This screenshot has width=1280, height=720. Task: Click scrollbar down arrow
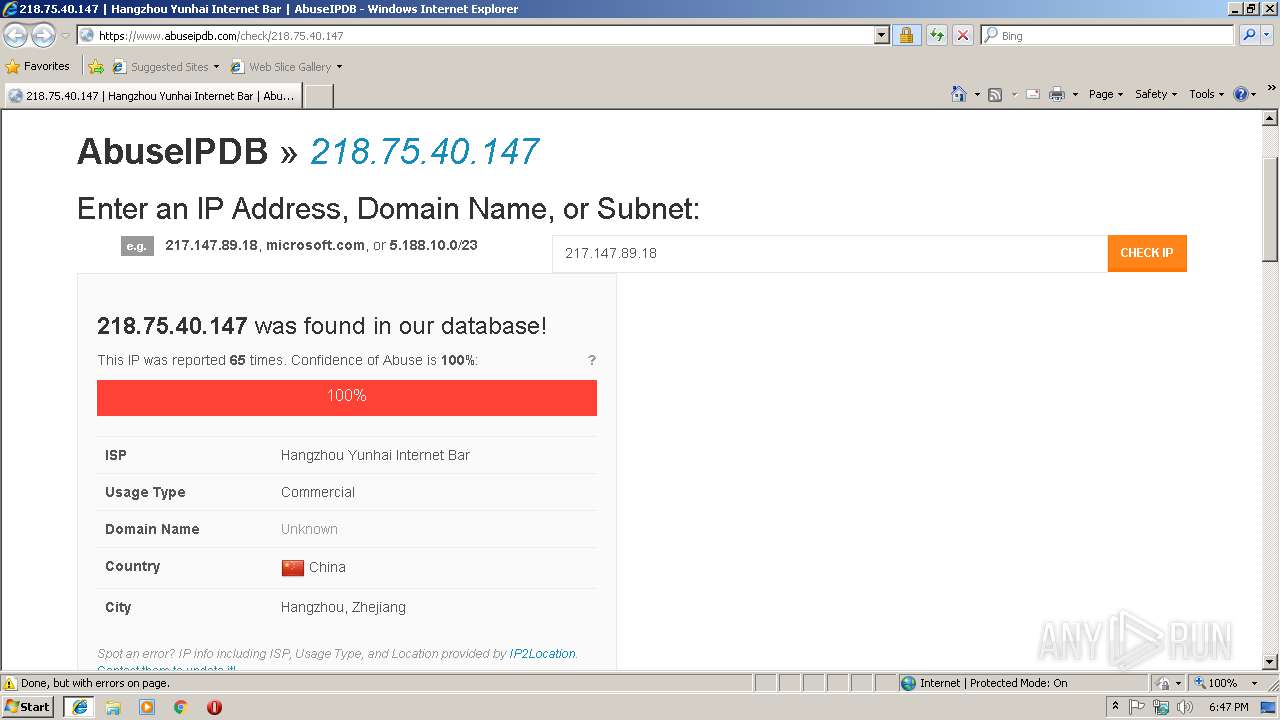pyautogui.click(x=1271, y=662)
